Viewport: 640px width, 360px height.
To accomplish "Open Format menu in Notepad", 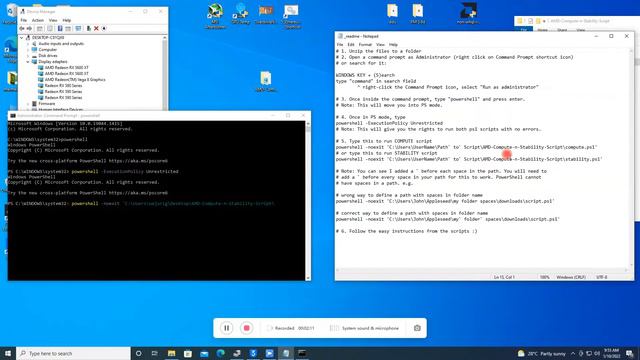I will 365,44.
